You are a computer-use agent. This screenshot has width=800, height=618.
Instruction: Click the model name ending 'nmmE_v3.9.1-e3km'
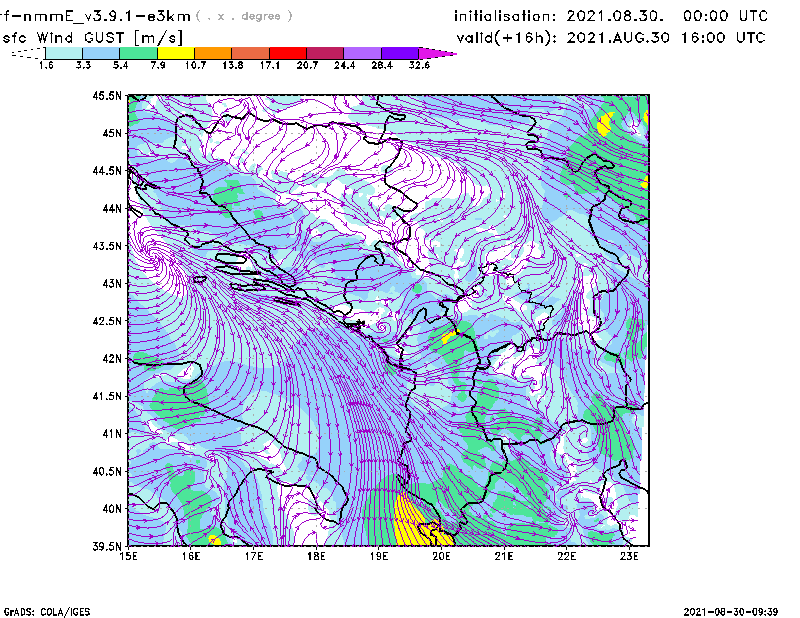pos(95,16)
